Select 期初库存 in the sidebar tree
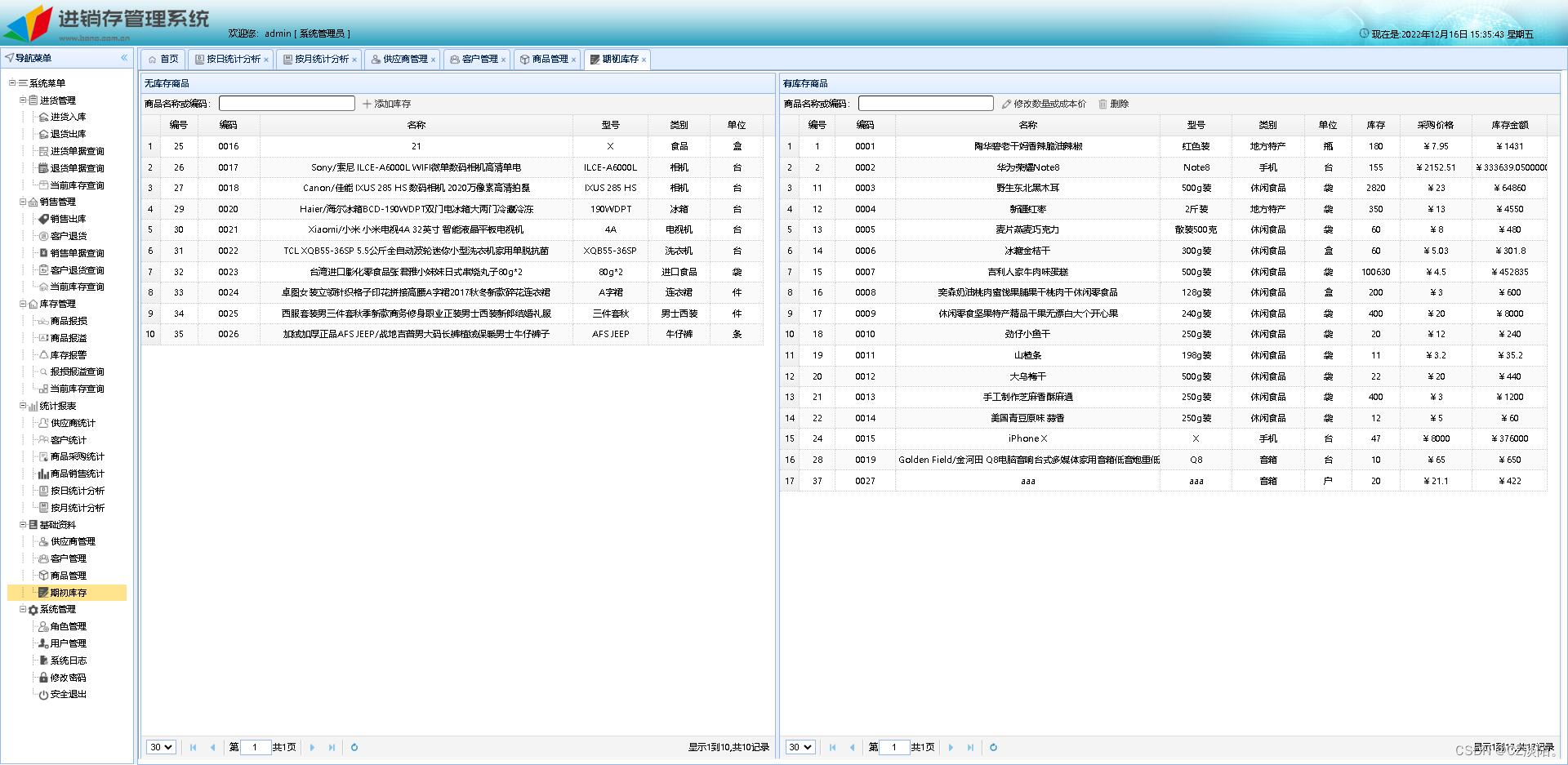Viewport: 1568px width, 765px height. pyautogui.click(x=68, y=593)
